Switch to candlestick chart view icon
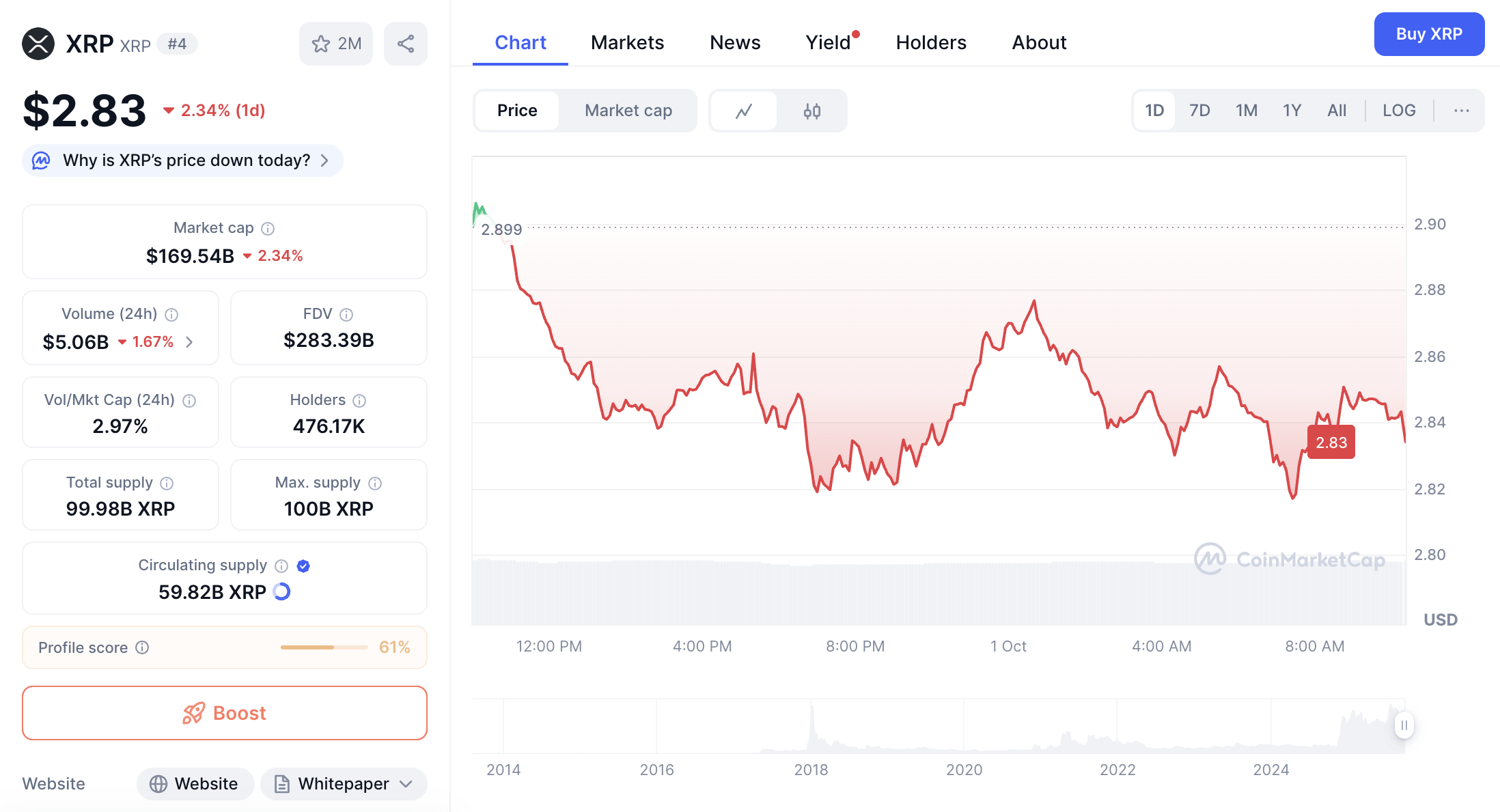 811,111
